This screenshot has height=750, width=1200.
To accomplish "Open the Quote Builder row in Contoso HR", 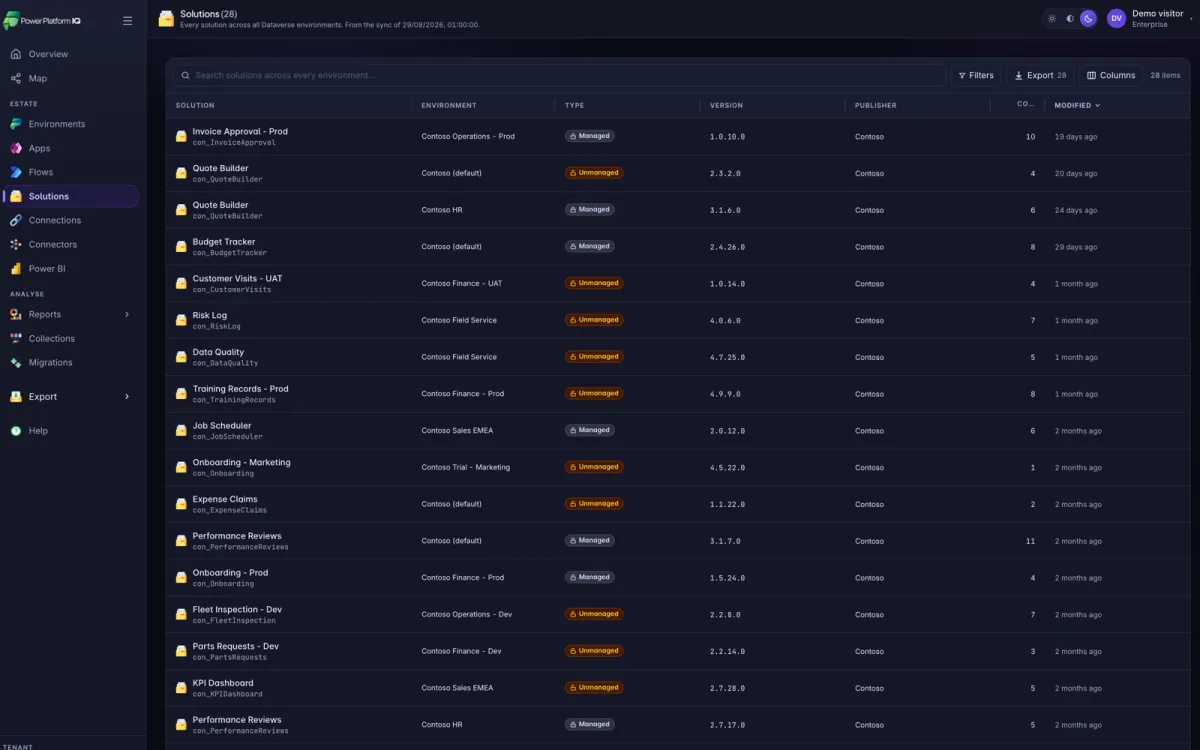I will [679, 210].
